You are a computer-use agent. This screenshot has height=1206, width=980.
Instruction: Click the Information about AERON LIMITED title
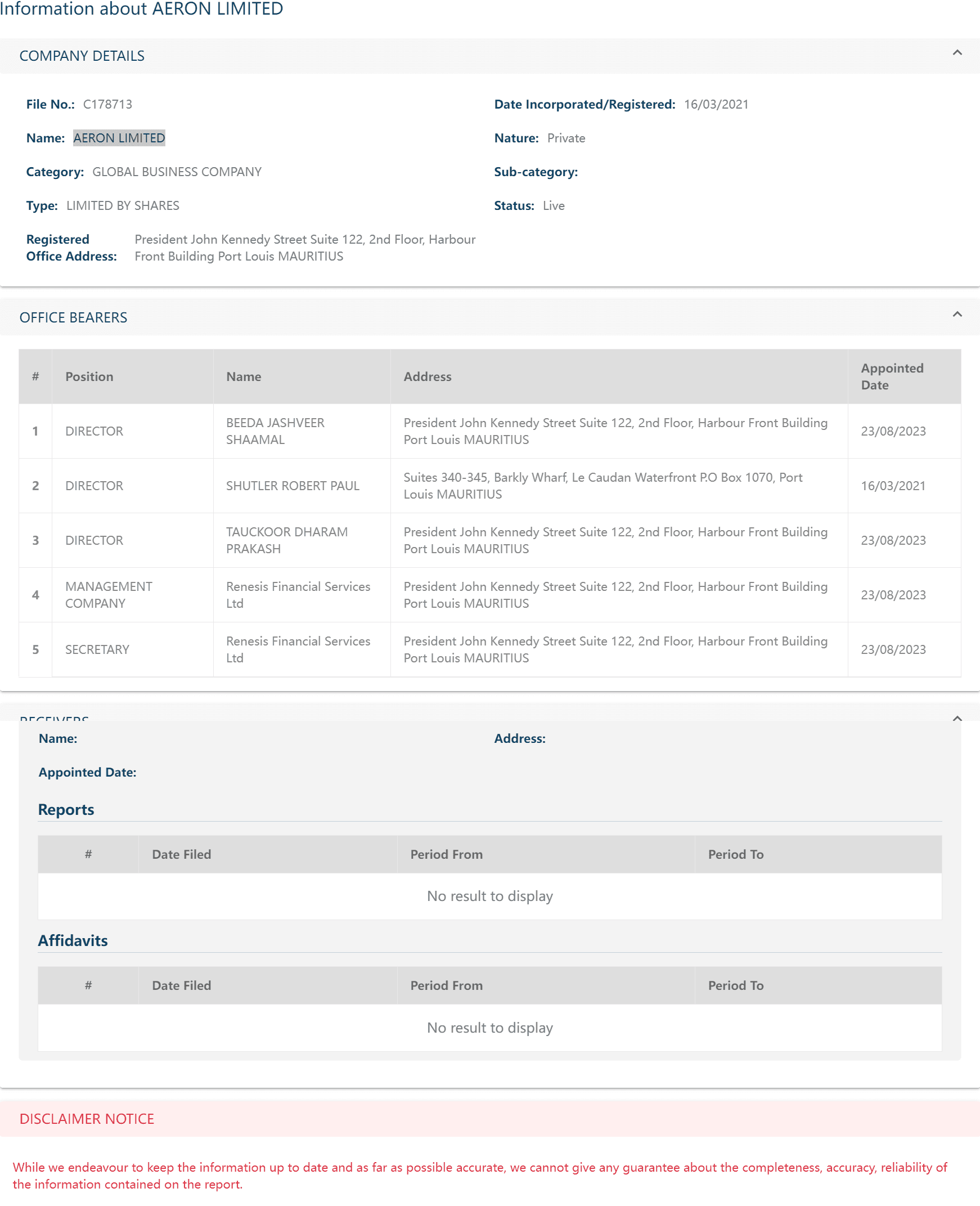click(141, 8)
